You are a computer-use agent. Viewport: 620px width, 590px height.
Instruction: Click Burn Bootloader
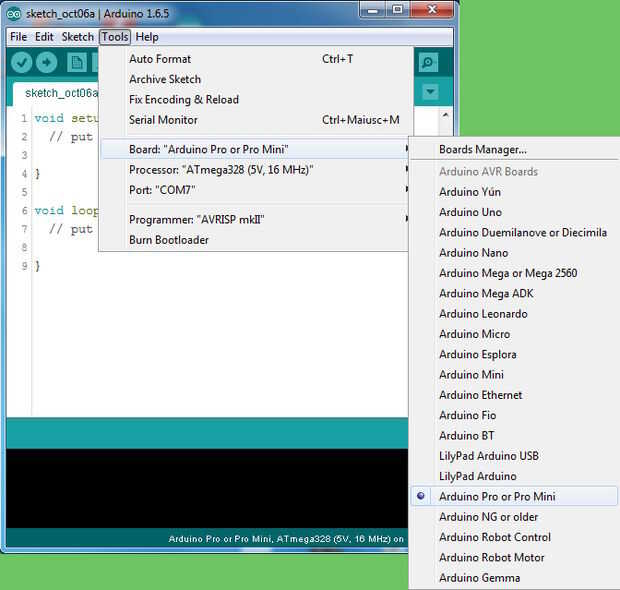click(255, 240)
